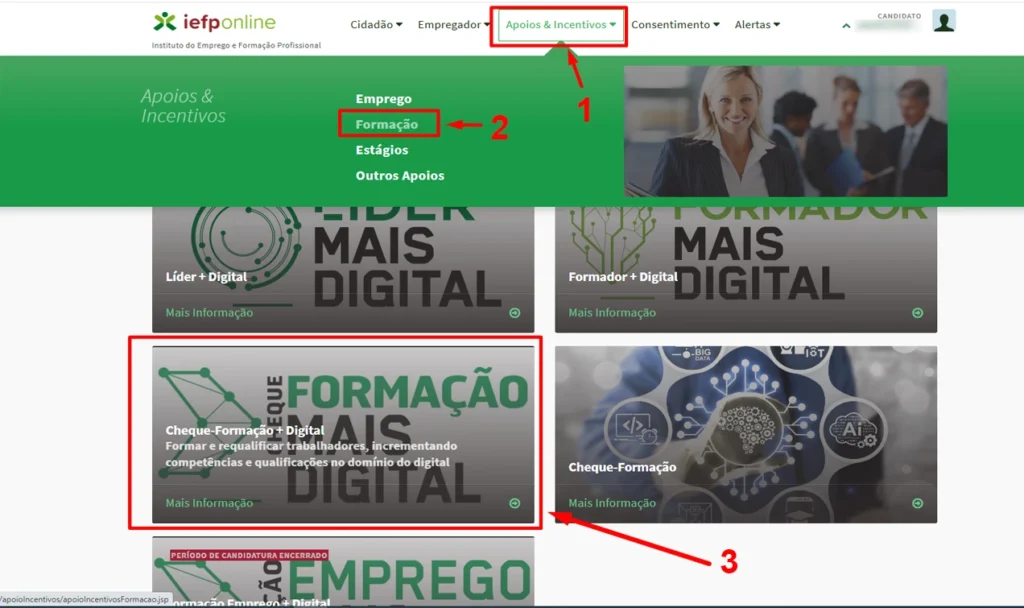
Task: Expand the Cidadão dropdown menu
Action: coord(376,24)
